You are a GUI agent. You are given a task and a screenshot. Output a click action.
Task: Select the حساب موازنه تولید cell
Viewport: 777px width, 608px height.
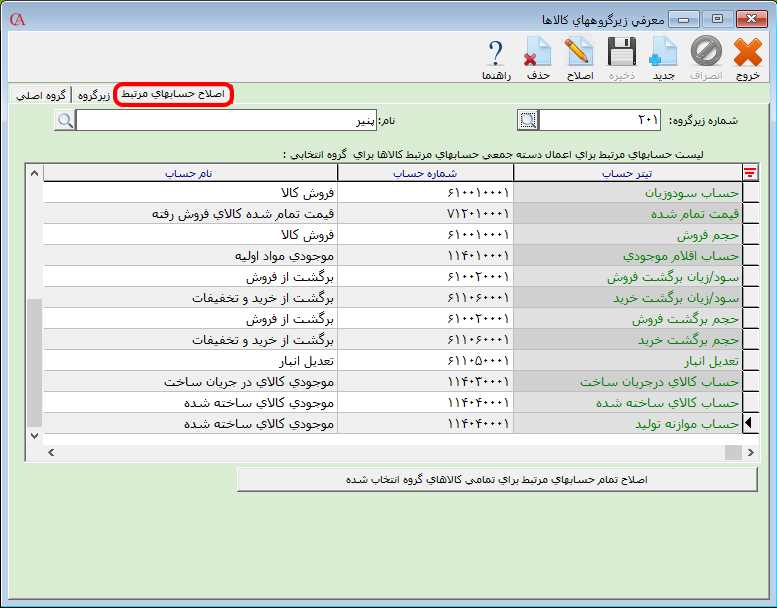[628, 424]
